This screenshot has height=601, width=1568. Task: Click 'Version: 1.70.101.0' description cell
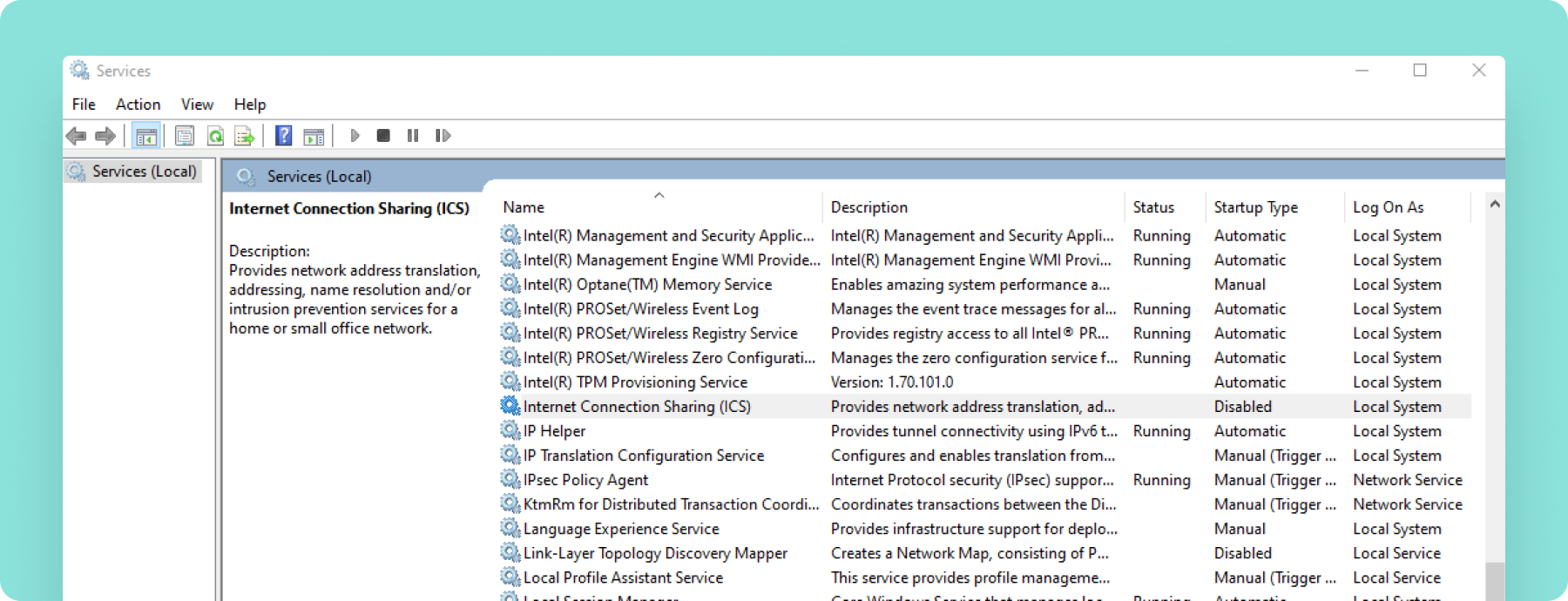(892, 382)
